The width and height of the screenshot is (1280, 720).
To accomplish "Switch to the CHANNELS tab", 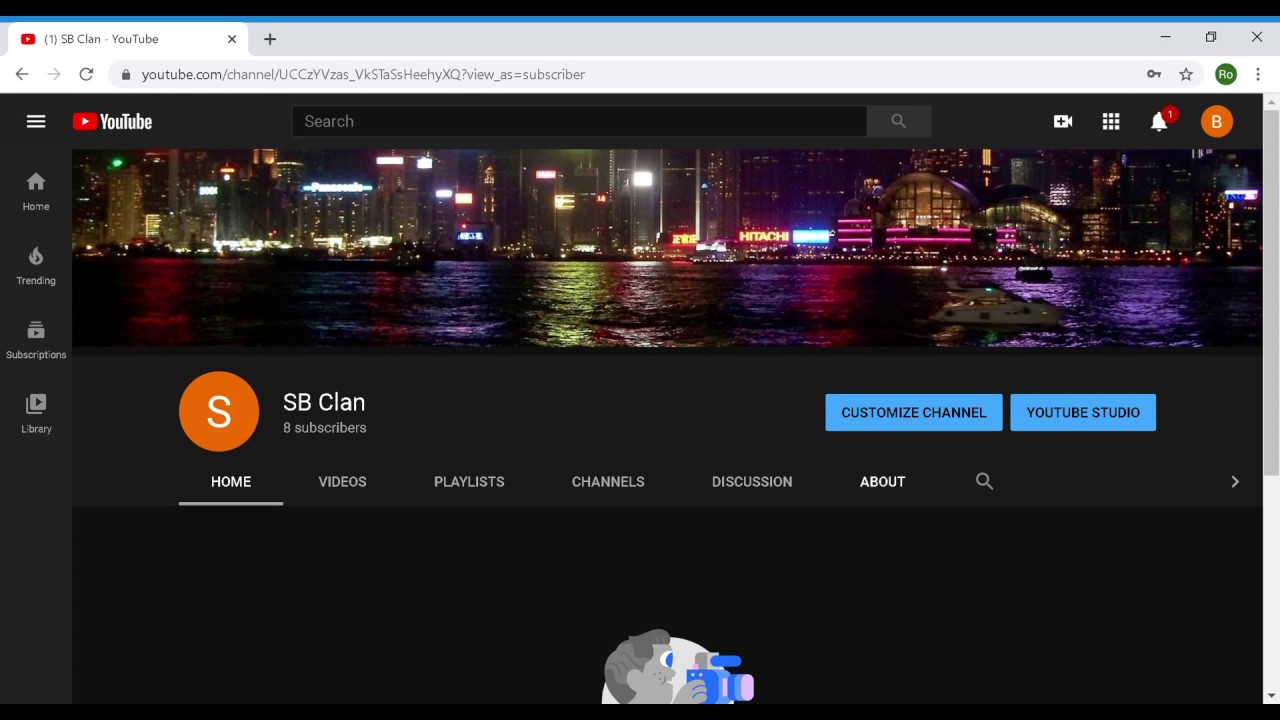I will [608, 481].
